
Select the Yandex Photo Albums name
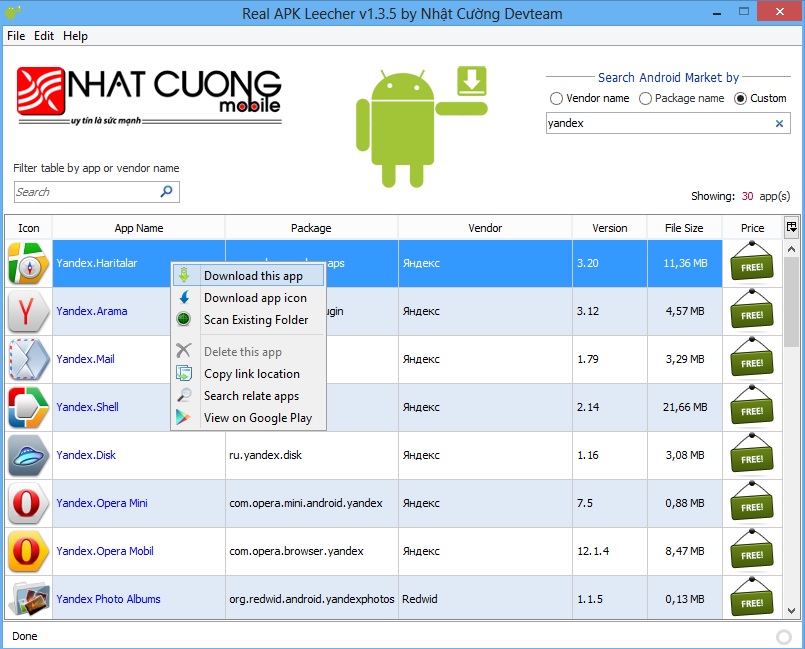pyautogui.click(x=108, y=599)
